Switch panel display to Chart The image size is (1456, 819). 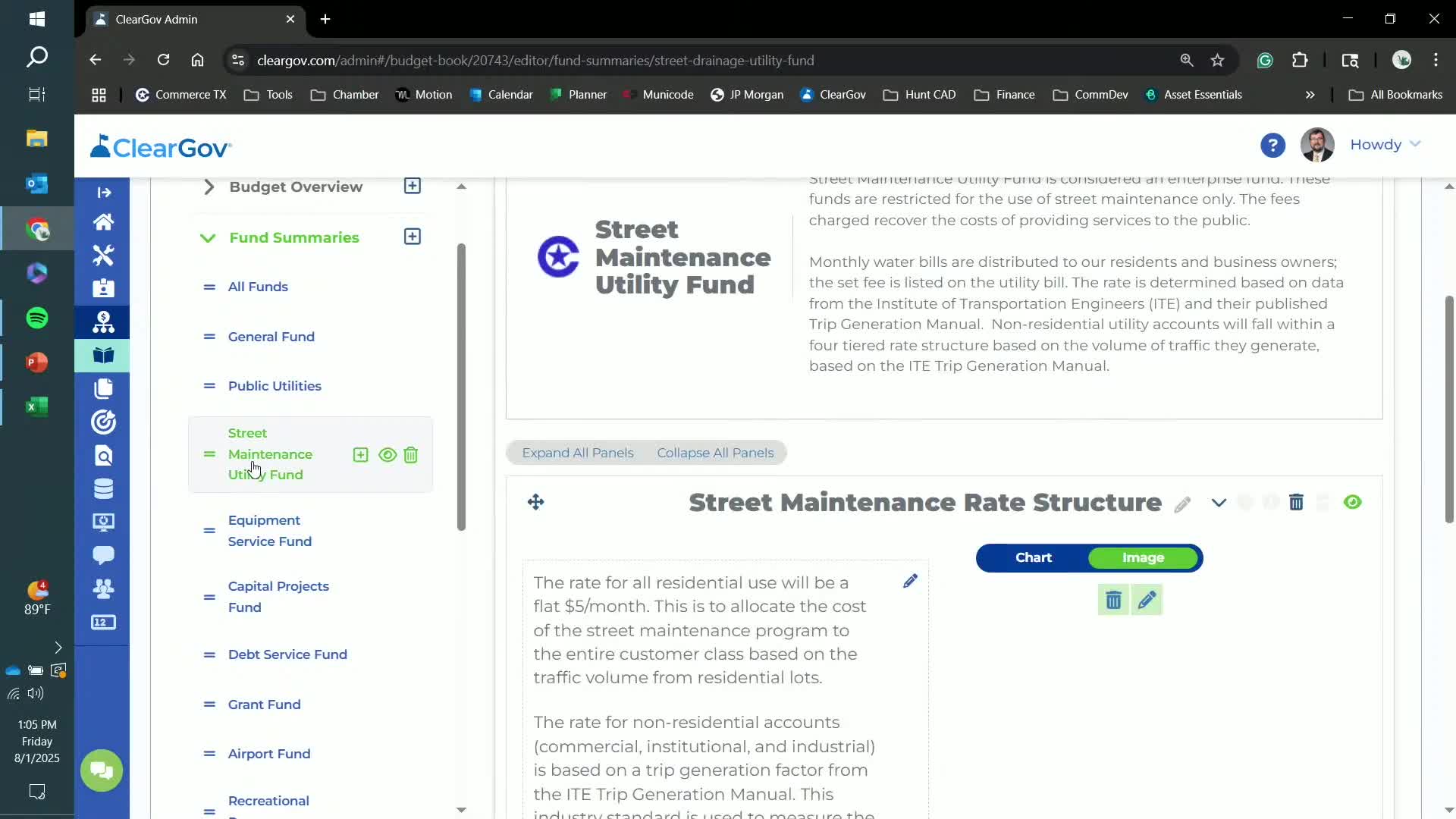pyautogui.click(x=1033, y=557)
